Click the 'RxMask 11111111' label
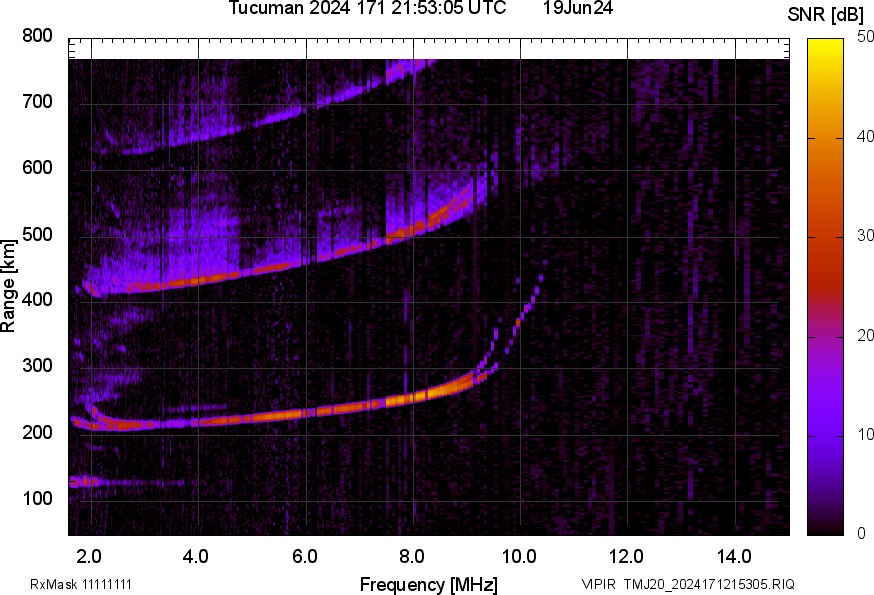This screenshot has width=874, height=595. coord(81,584)
